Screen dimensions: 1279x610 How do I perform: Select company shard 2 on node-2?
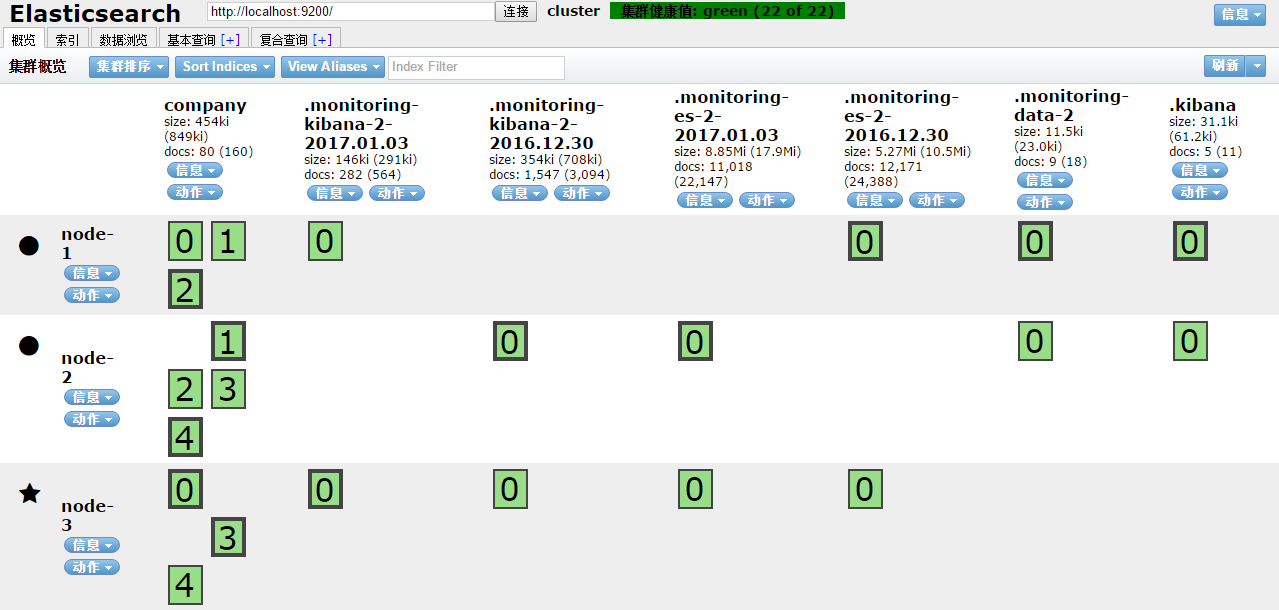(x=185, y=389)
